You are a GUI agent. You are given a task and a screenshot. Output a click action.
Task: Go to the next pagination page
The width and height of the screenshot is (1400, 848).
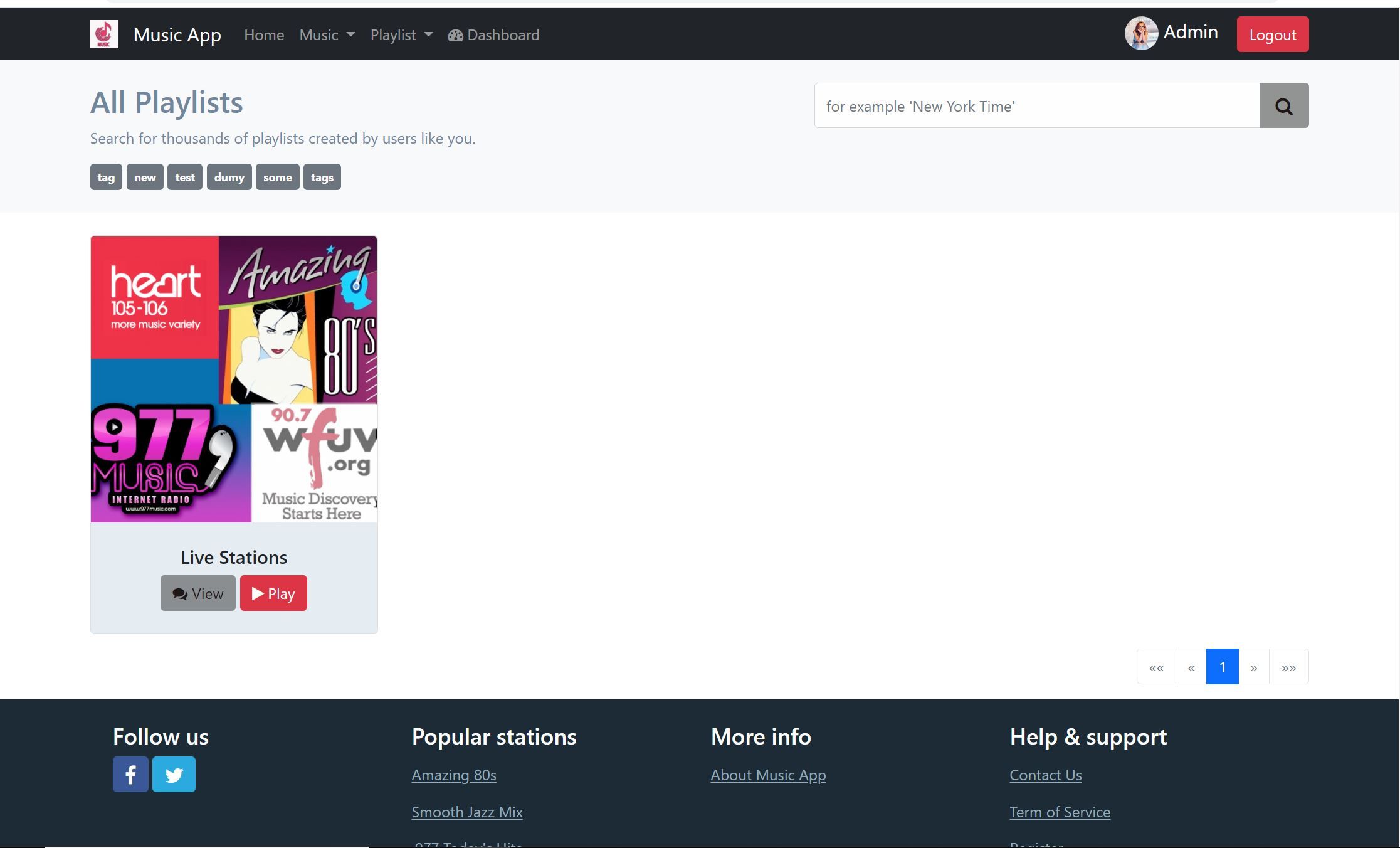(1253, 667)
